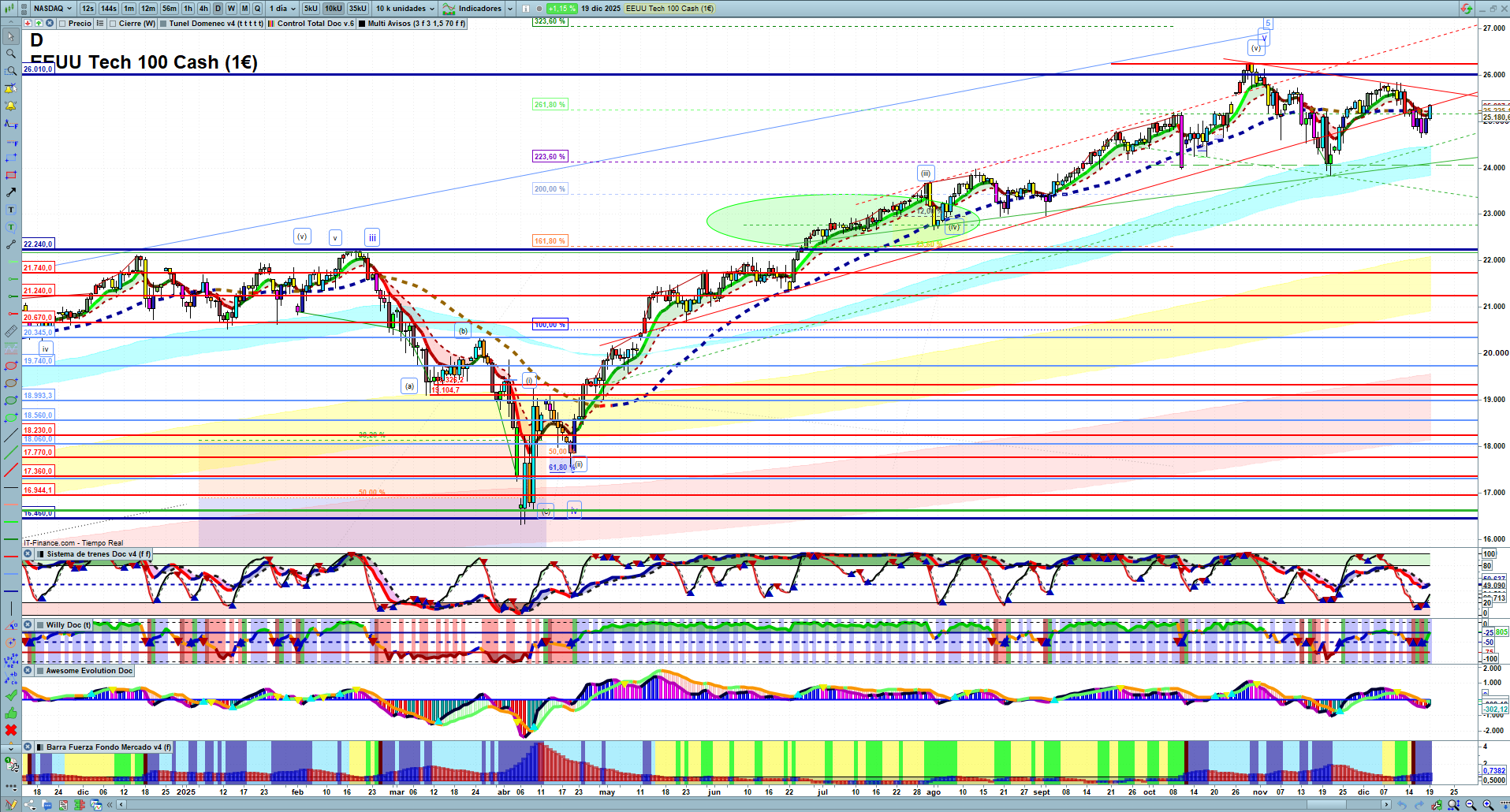The width and height of the screenshot is (1510, 812).
Task: Switch to the M monthly timeframe
Action: [x=244, y=9]
